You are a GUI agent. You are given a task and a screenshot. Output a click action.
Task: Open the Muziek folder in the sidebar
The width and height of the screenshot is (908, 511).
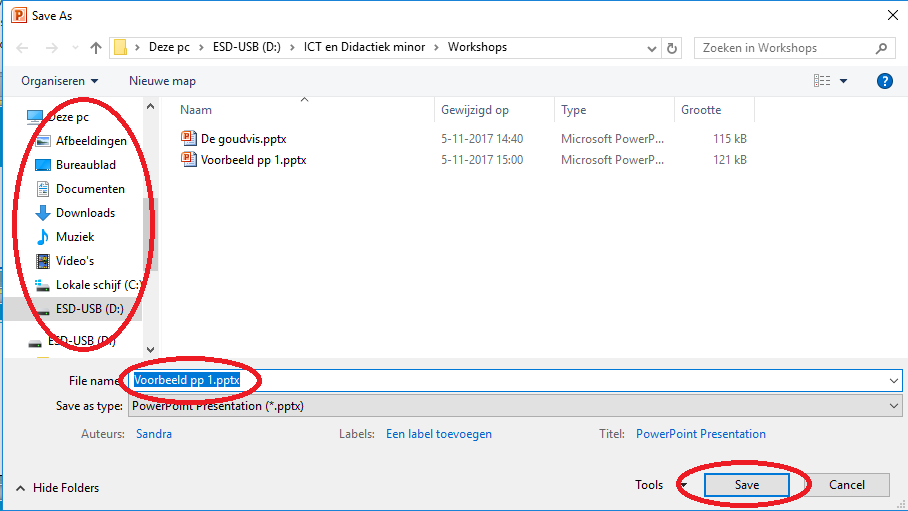75,237
